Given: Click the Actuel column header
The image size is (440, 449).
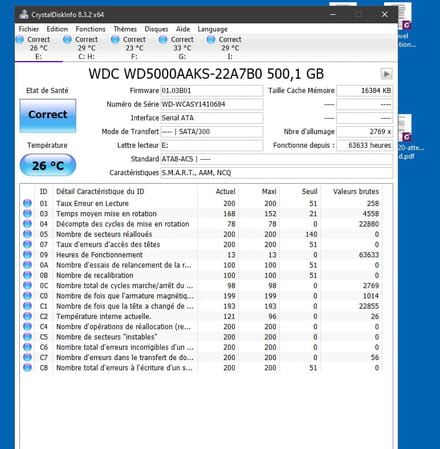Looking at the screenshot, I should pos(225,191).
